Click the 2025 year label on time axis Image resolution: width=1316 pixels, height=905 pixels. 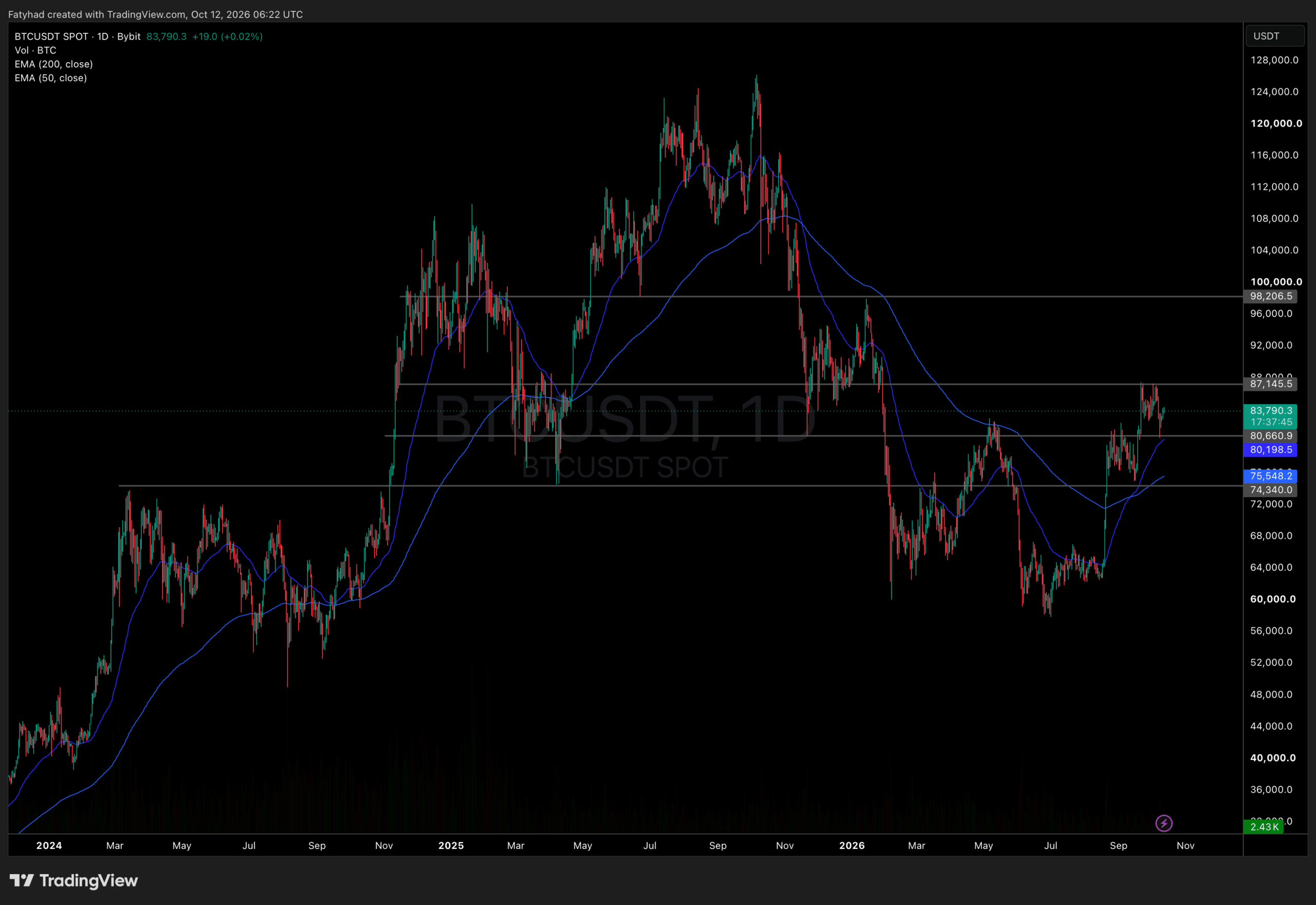pos(450,845)
